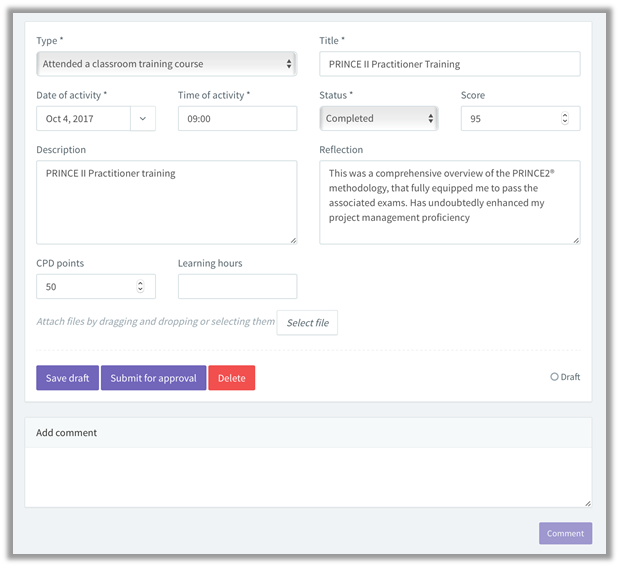619x567 pixels.
Task: Click the Score field stepper arrows
Action: (x=565, y=118)
